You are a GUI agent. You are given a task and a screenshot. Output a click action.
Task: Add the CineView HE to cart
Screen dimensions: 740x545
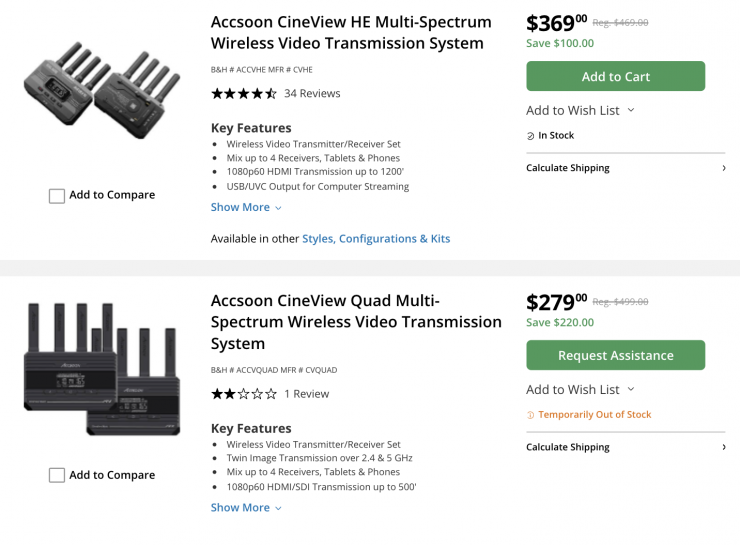[615, 76]
